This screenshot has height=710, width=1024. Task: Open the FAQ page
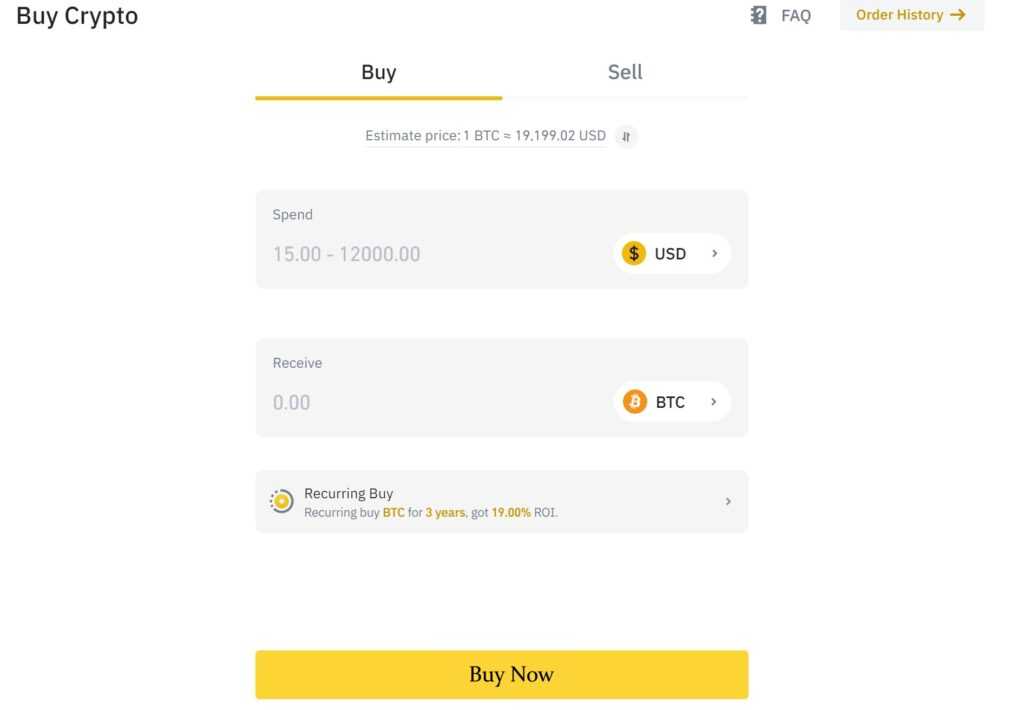point(796,15)
